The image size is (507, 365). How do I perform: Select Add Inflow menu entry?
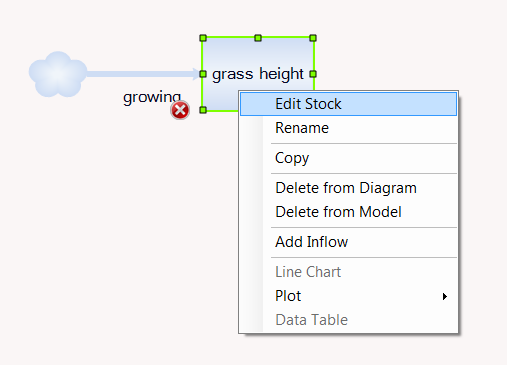click(348, 242)
